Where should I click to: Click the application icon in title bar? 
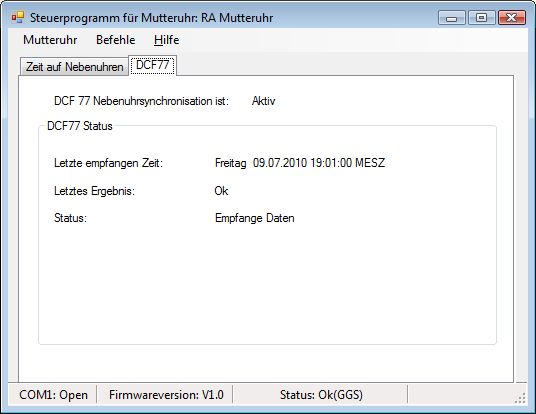click(18, 17)
